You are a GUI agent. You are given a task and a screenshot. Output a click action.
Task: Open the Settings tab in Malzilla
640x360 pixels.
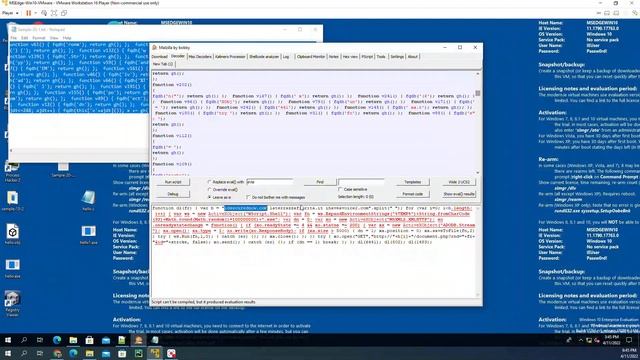pos(397,57)
